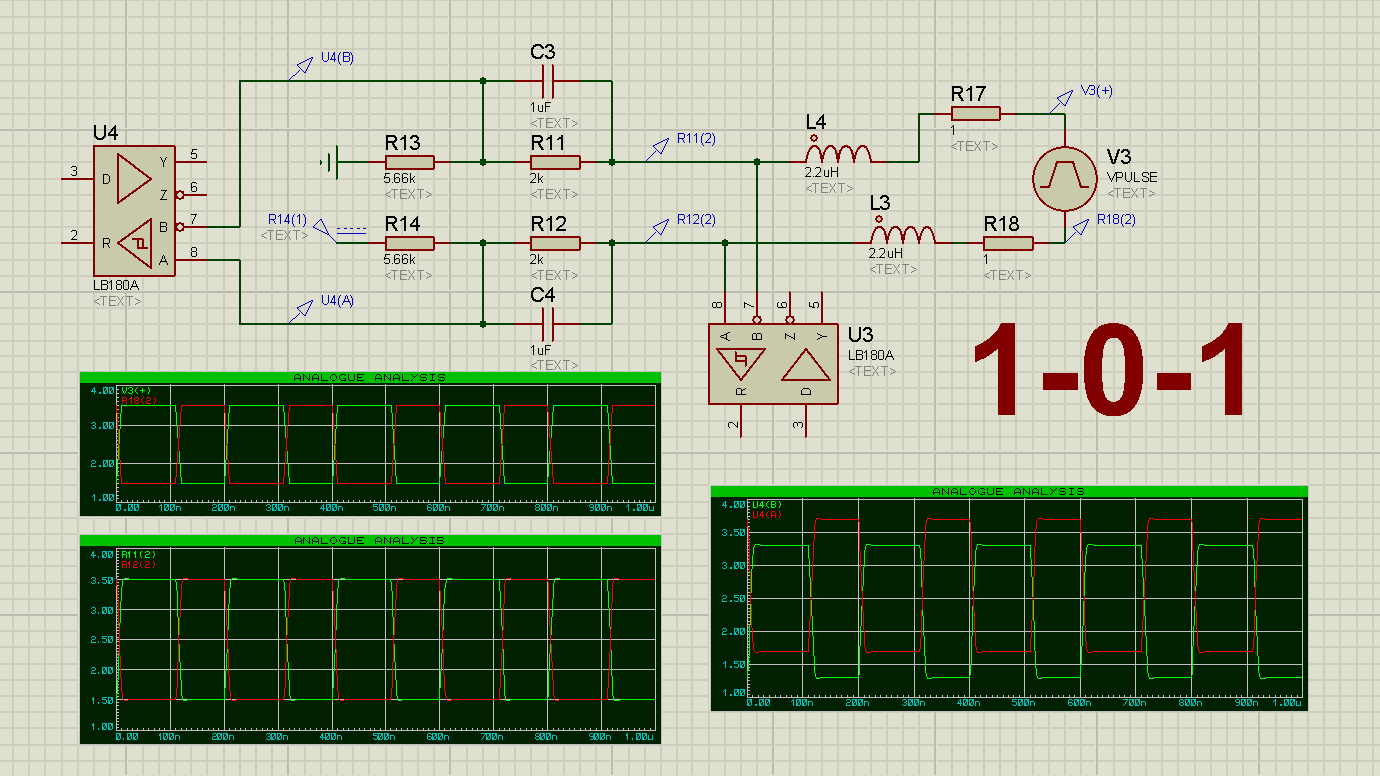This screenshot has height=776, width=1380.
Task: Click the 5.66k value under R13
Action: coord(399,178)
